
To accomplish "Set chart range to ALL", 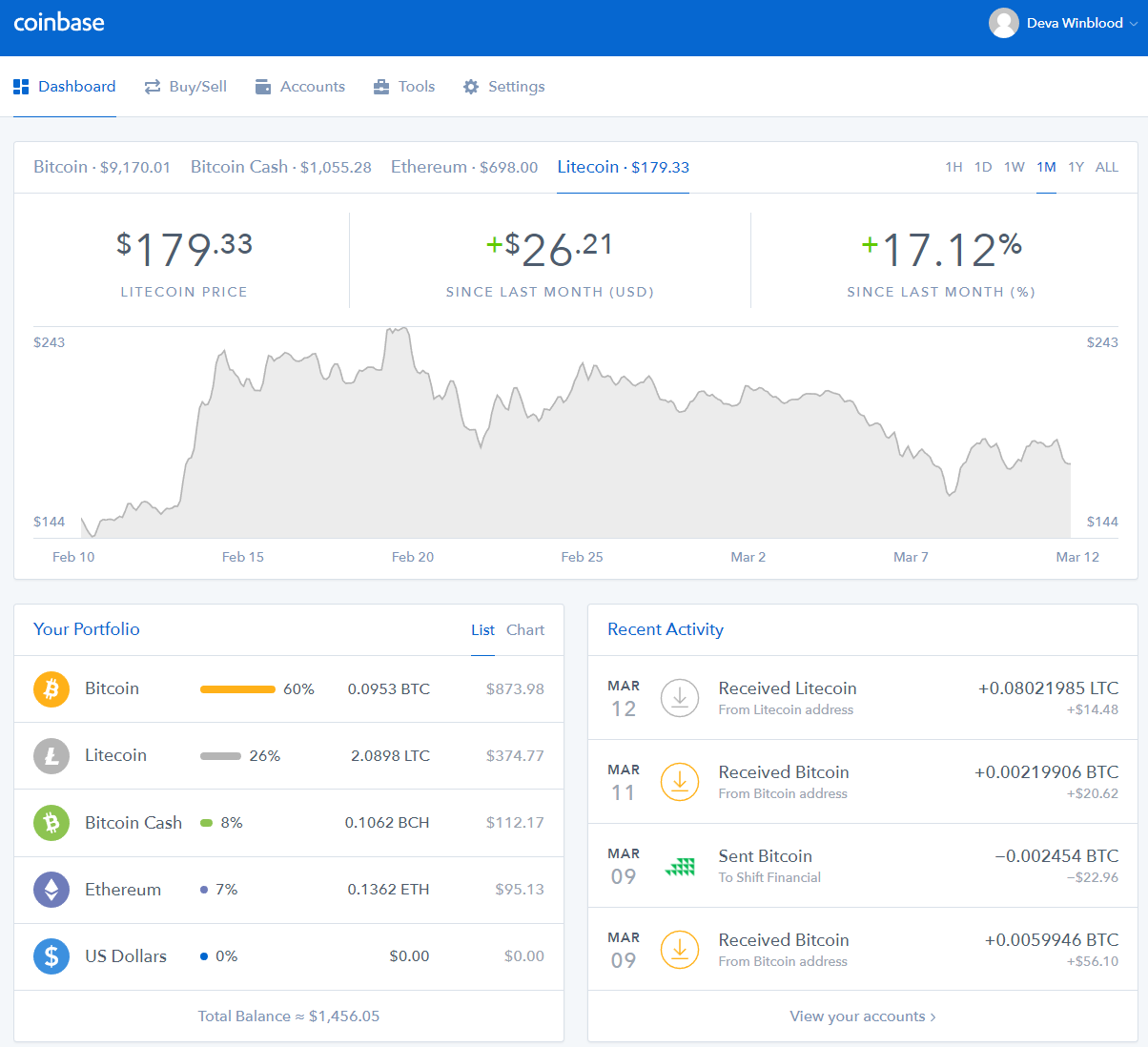I will [1107, 167].
